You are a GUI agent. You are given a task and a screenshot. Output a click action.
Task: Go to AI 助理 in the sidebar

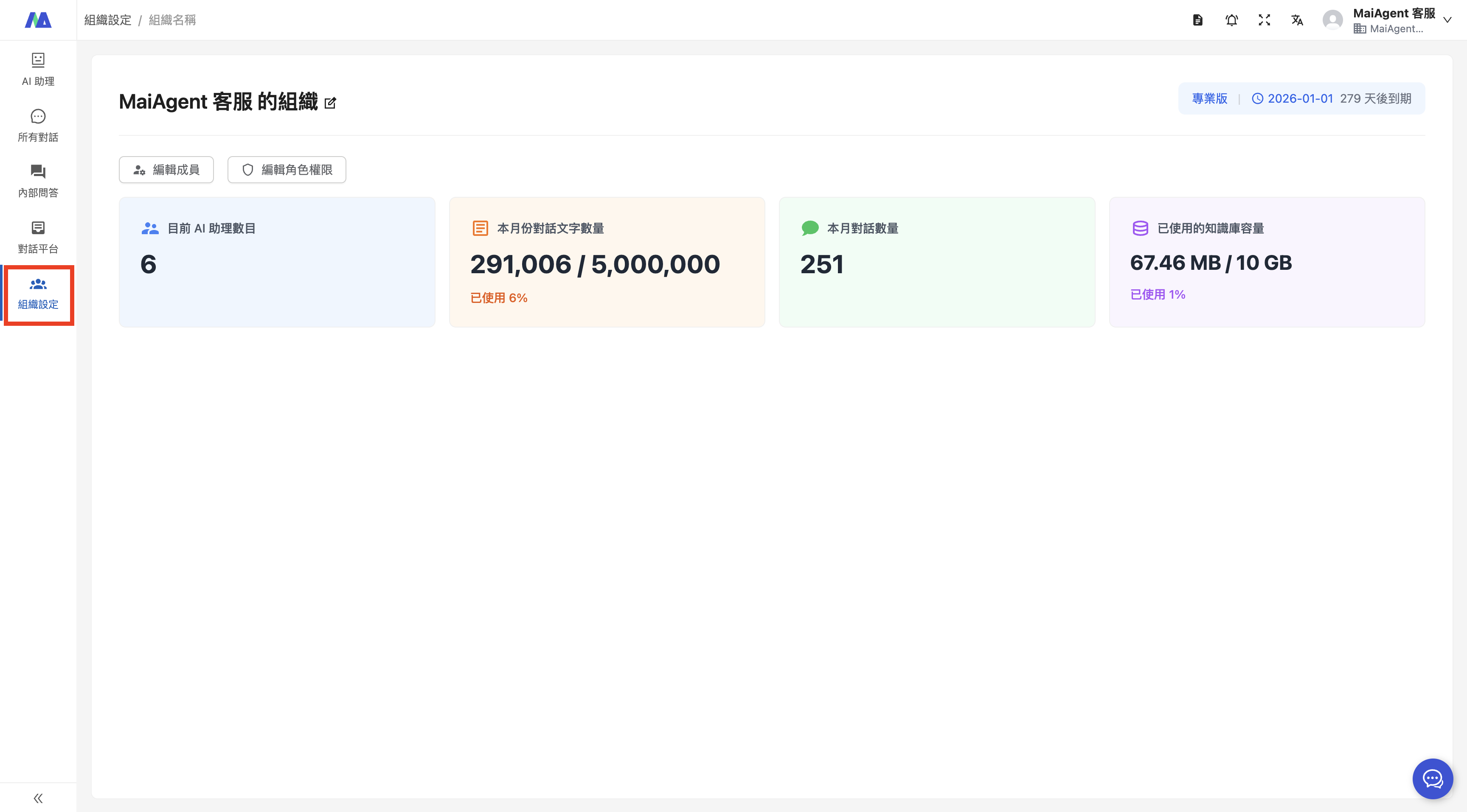(38, 70)
